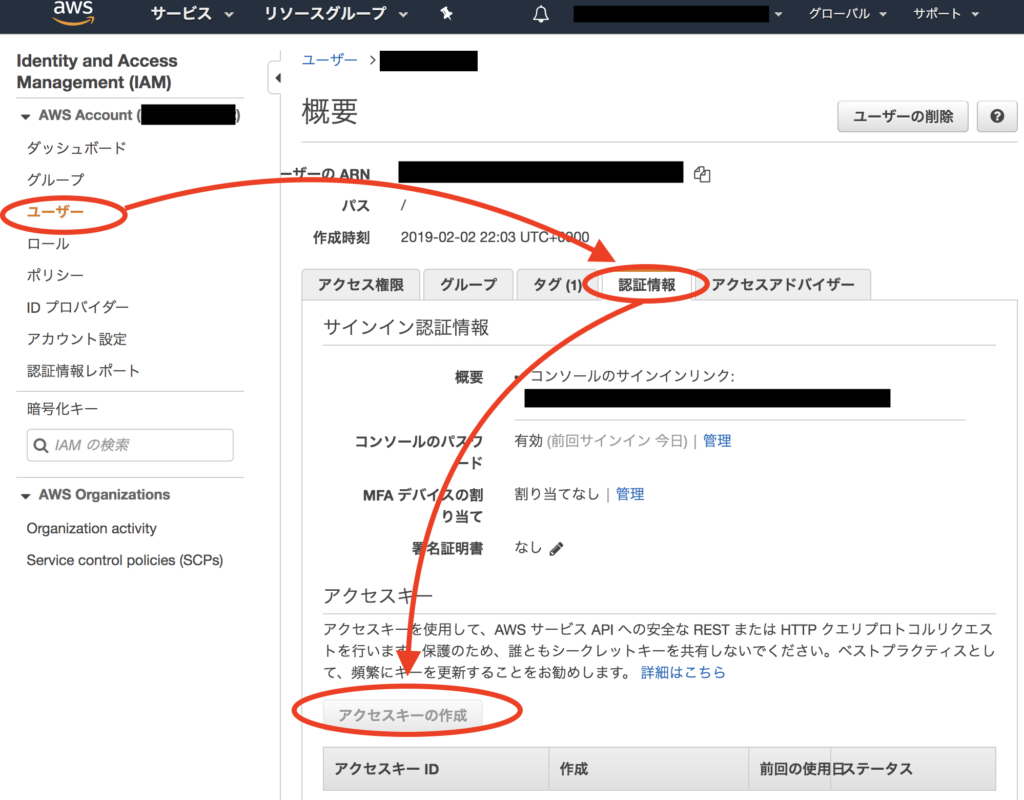Image resolution: width=1024 pixels, height=800 pixels.
Task: Collapse the AWS Account section
Action: tap(25, 116)
